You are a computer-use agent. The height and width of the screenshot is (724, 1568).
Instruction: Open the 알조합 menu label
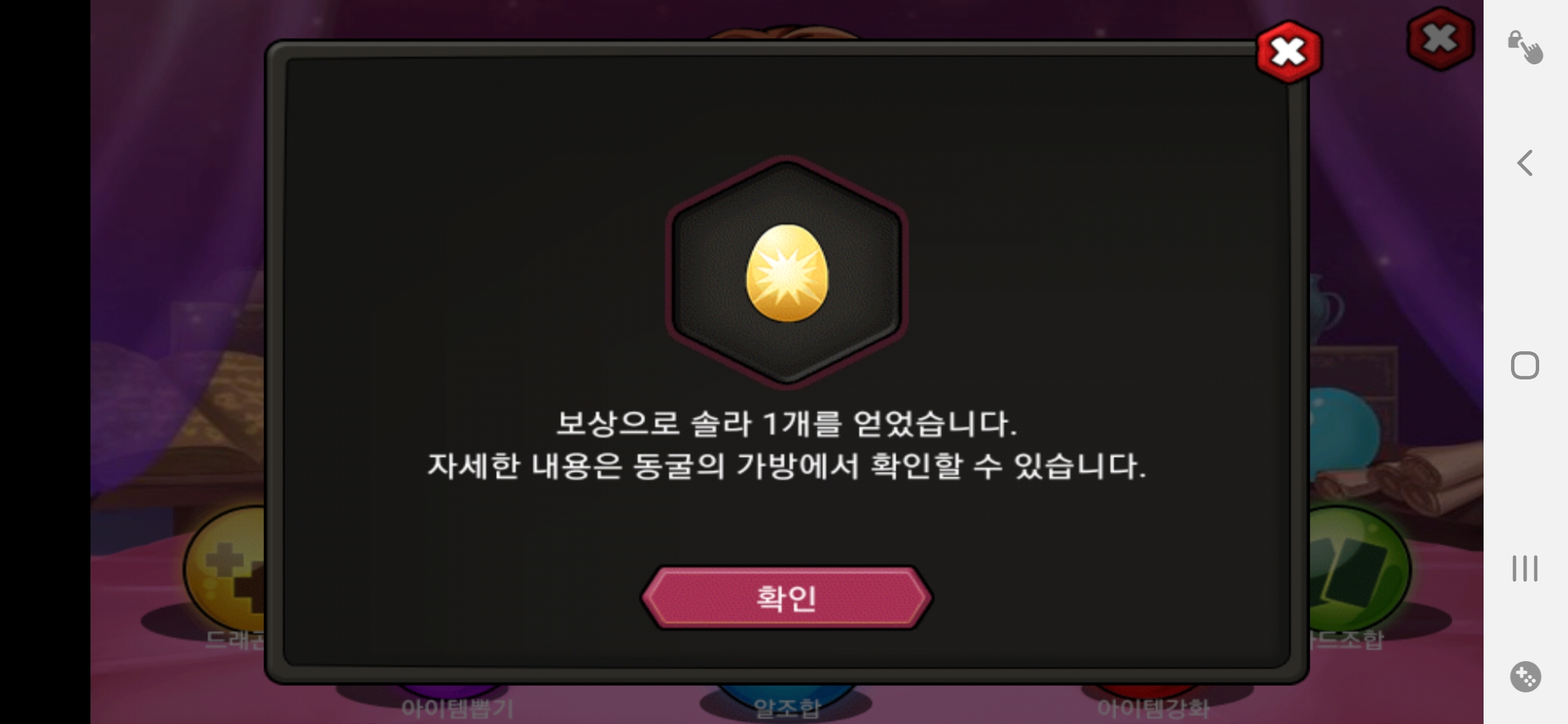click(x=787, y=709)
